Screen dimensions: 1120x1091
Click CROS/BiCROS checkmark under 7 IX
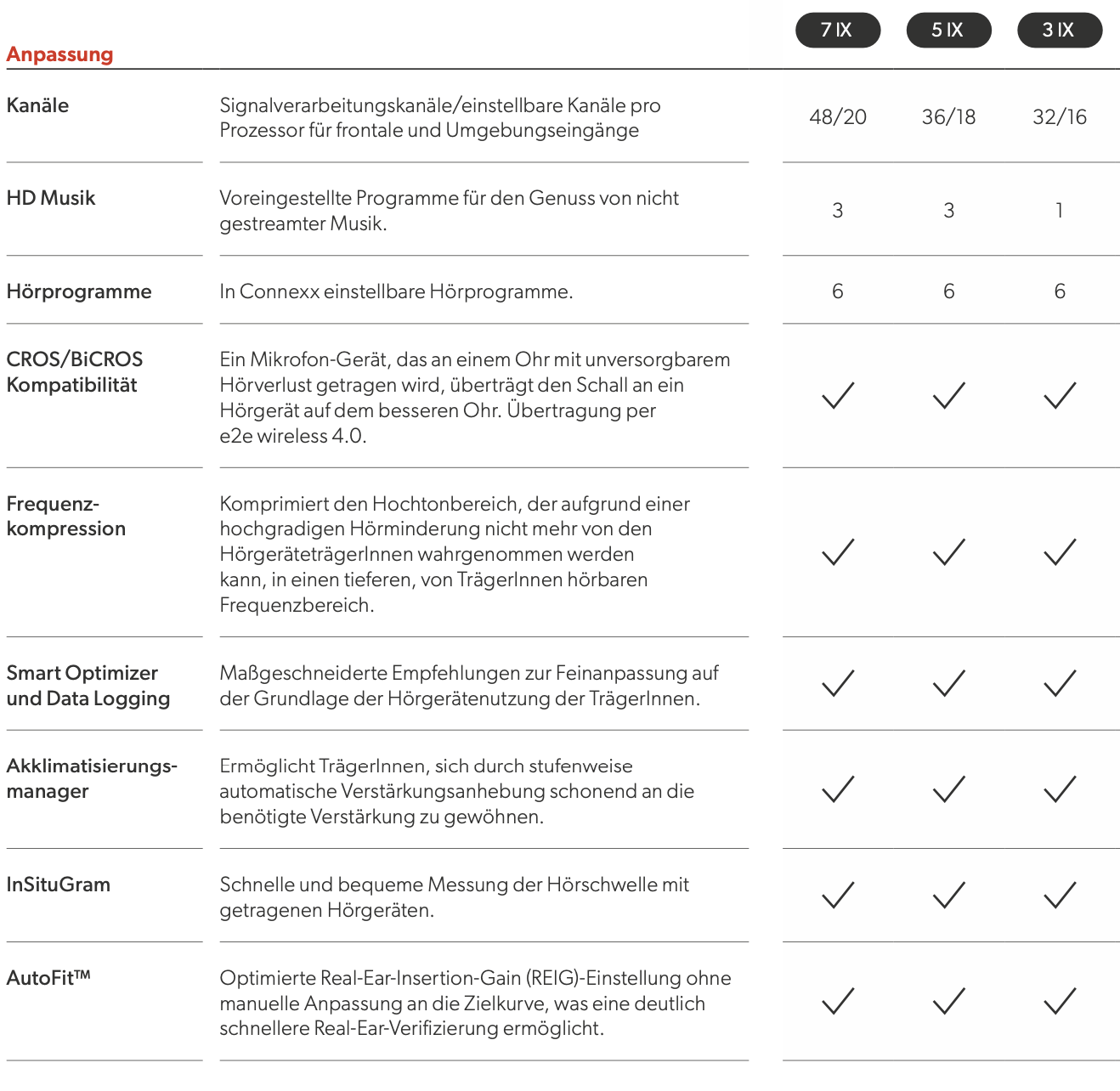click(x=838, y=395)
